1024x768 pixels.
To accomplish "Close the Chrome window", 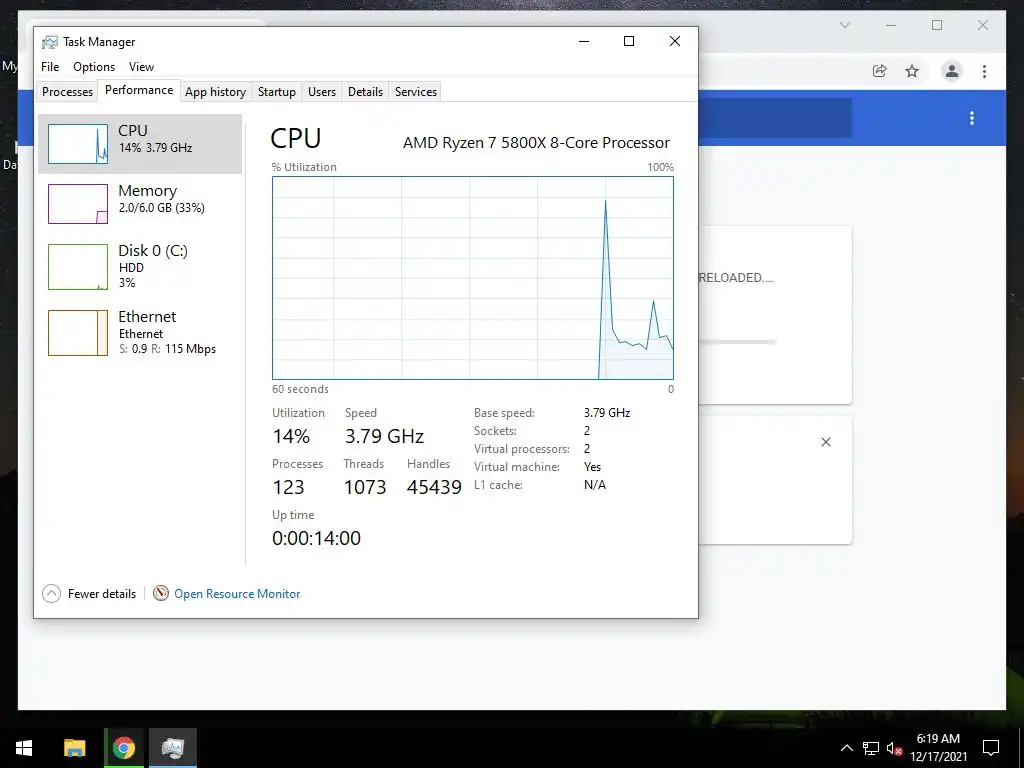I will pos(983,25).
